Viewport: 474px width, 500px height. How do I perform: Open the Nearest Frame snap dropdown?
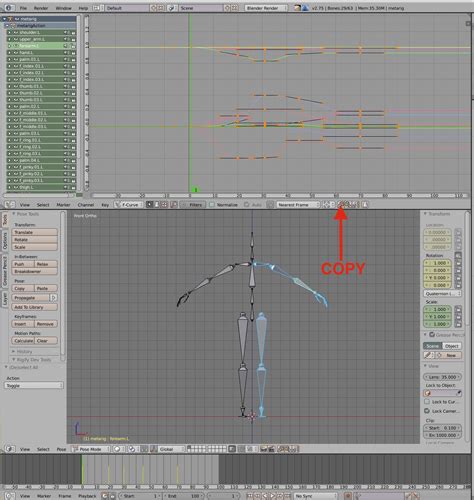[298, 205]
